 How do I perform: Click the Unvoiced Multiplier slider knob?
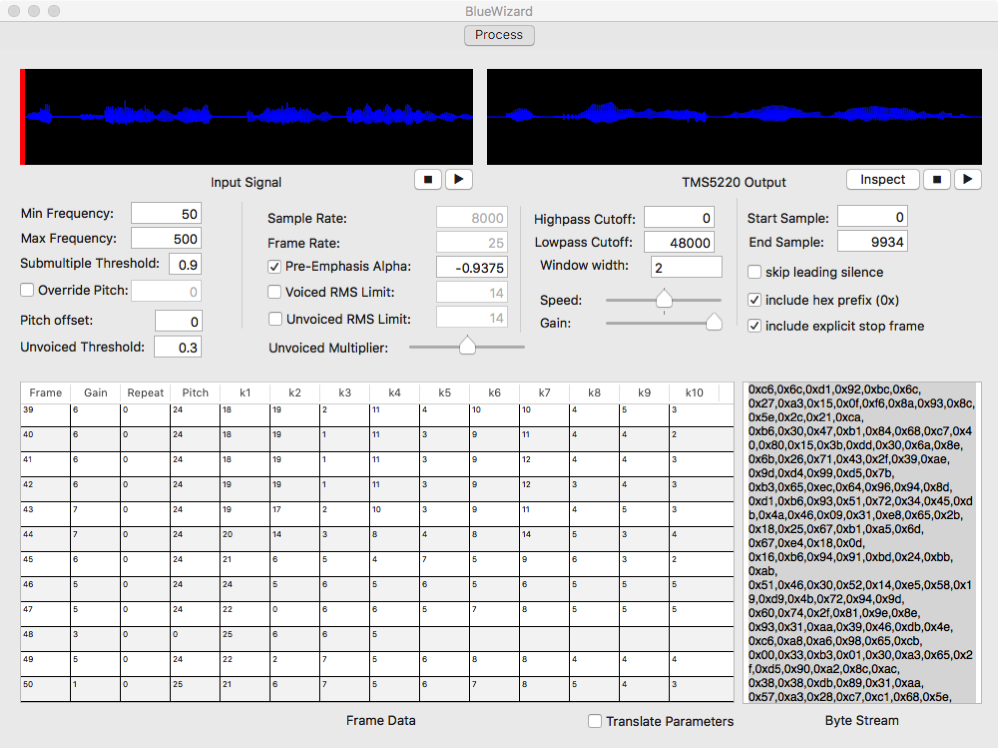click(466, 346)
